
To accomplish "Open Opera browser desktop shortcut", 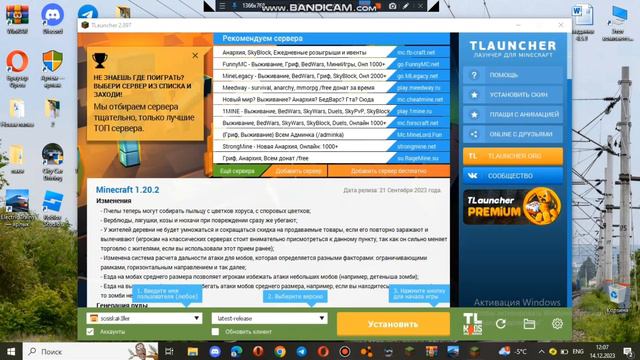I will click(x=17, y=69).
